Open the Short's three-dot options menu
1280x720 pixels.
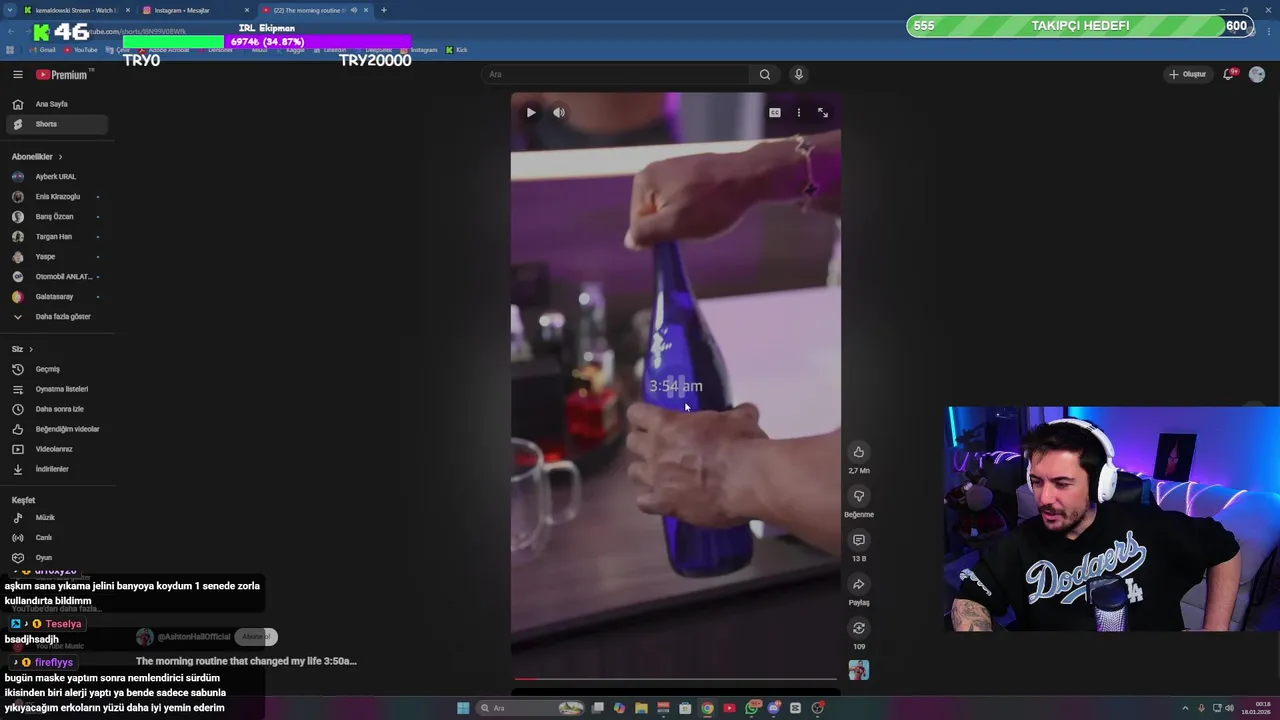(x=798, y=113)
